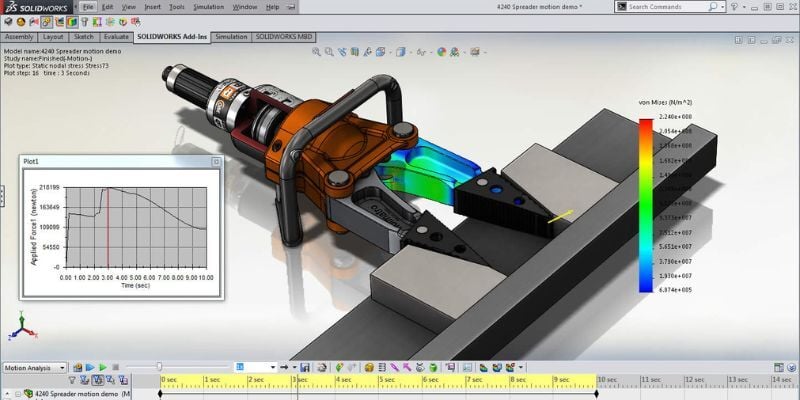Image resolution: width=800 pixels, height=400 pixels.
Task: Click the Gravity icon in motion toolbar
Action: coord(433,367)
